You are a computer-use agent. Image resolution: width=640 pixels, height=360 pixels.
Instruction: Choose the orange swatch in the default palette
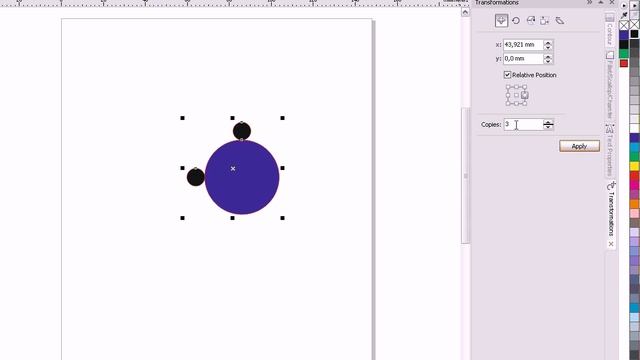(635, 204)
